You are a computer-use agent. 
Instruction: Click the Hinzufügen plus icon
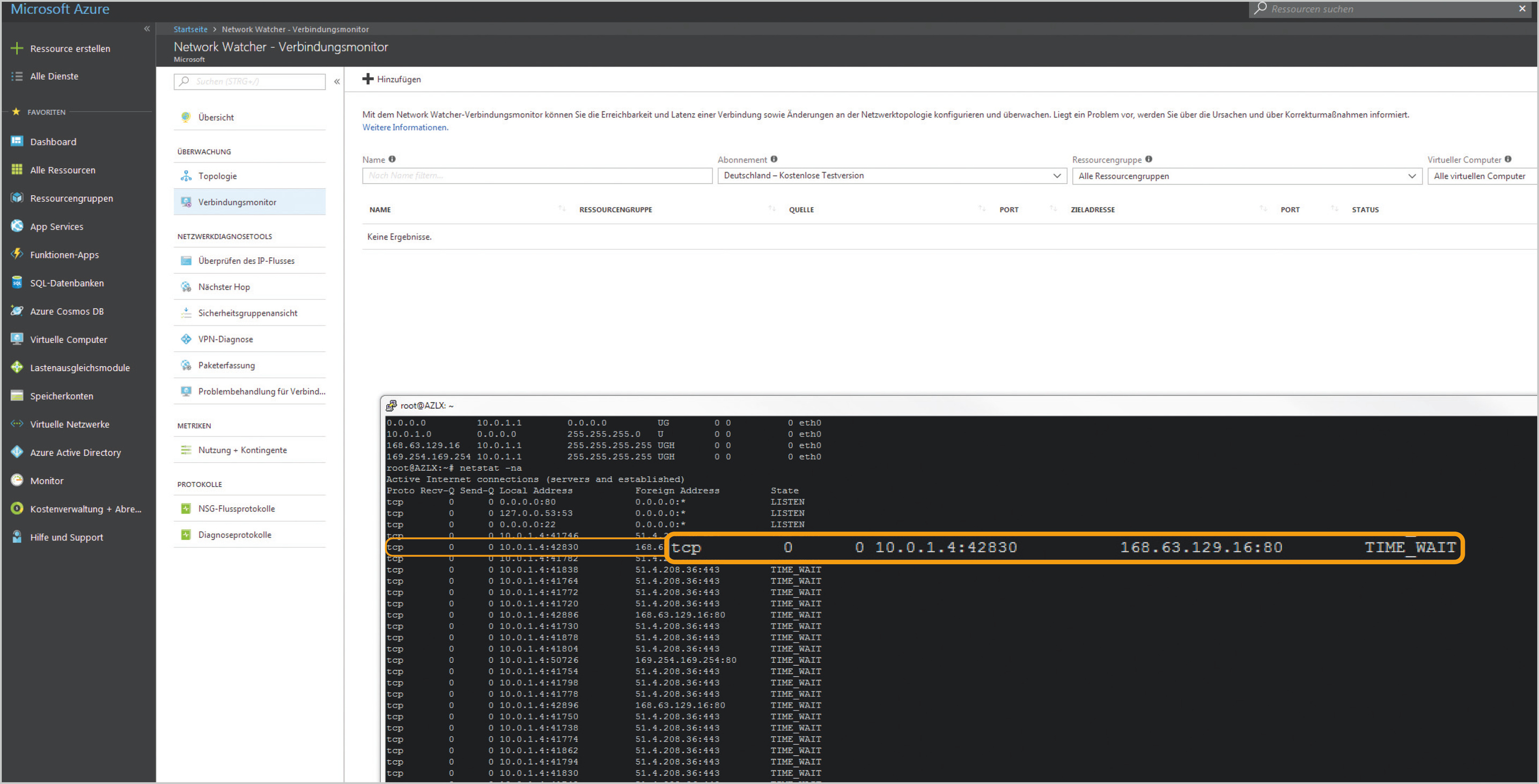[368, 79]
